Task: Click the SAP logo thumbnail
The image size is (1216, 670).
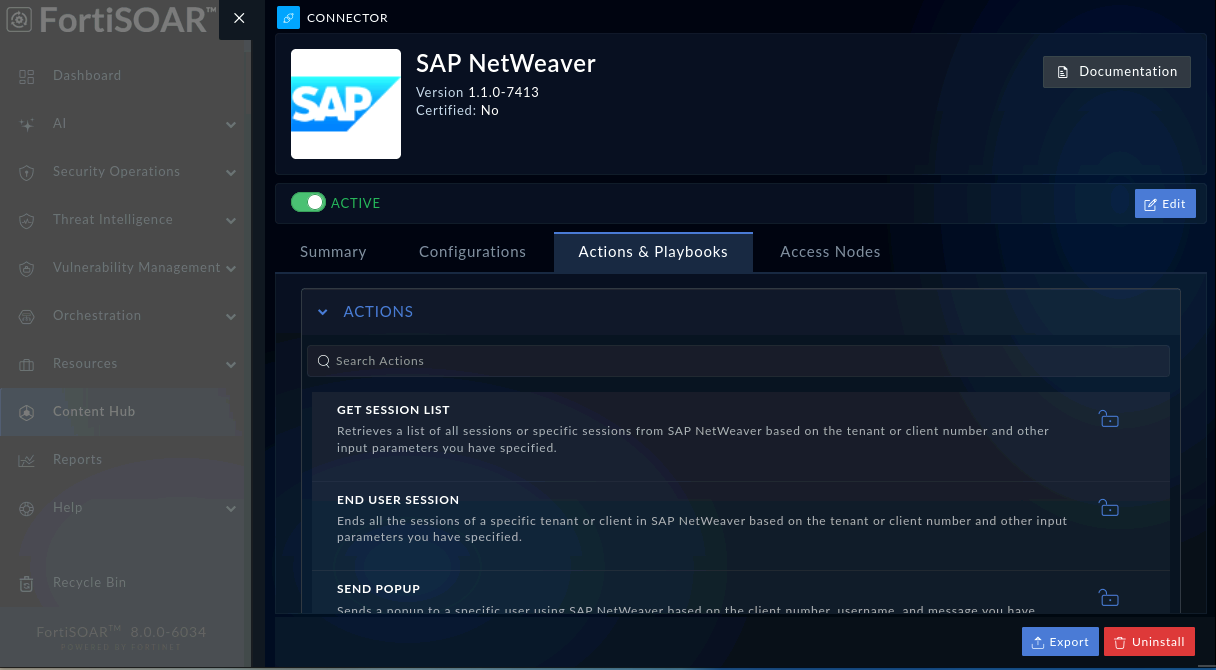Action: [x=346, y=104]
